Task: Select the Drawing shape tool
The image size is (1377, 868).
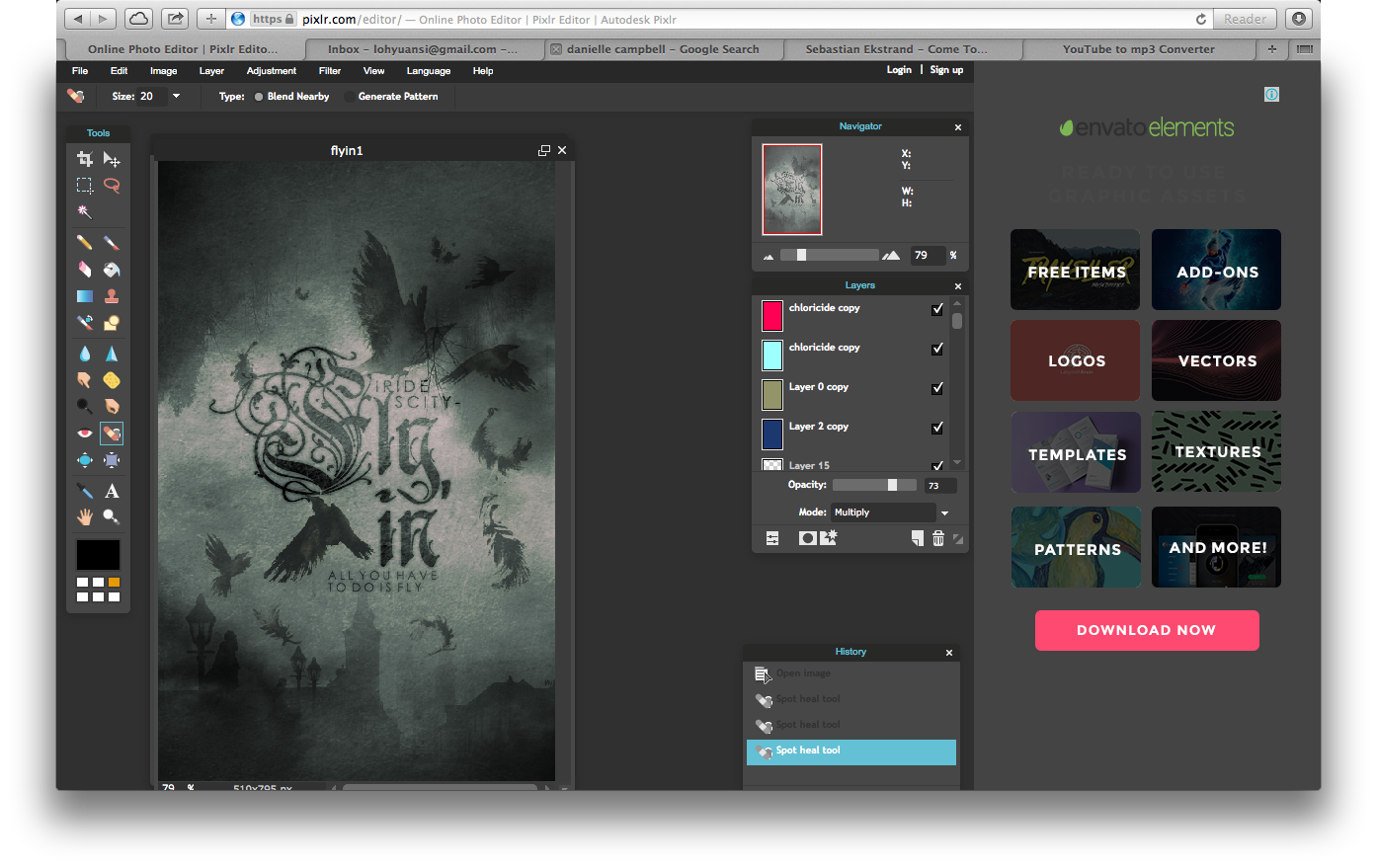Action: click(x=112, y=323)
